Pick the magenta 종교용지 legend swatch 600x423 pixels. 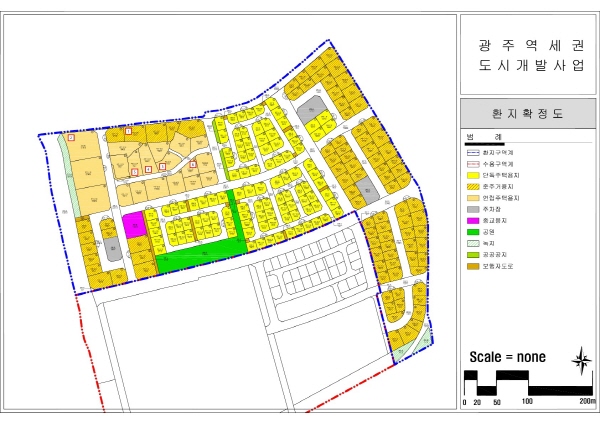(x=473, y=221)
